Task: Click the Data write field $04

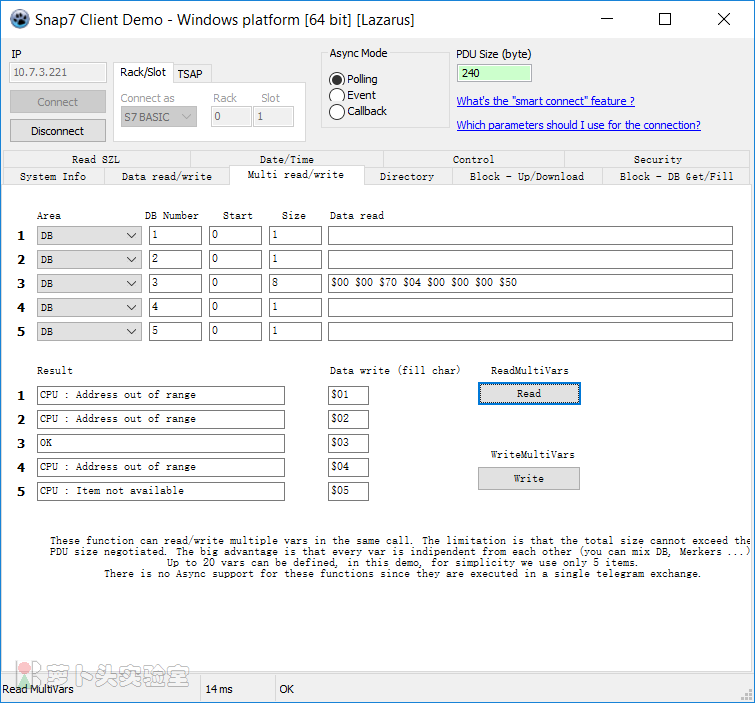Action: (349, 468)
